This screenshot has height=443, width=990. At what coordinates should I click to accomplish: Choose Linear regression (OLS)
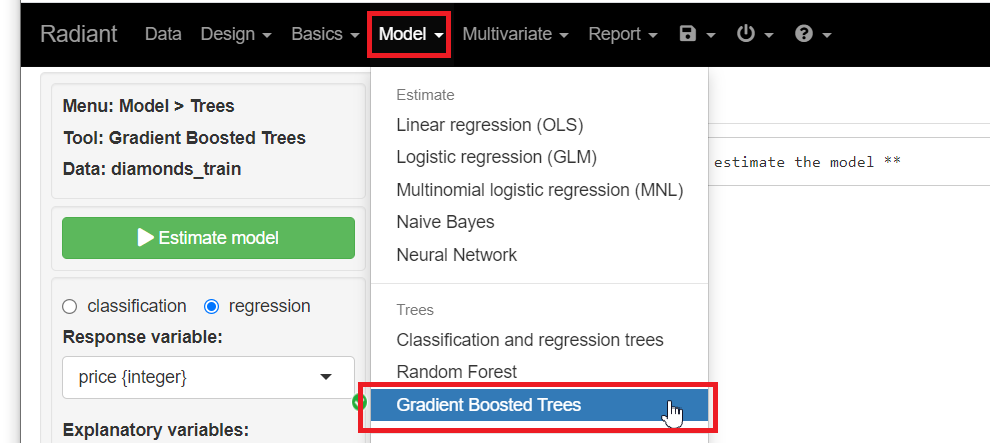(489, 125)
